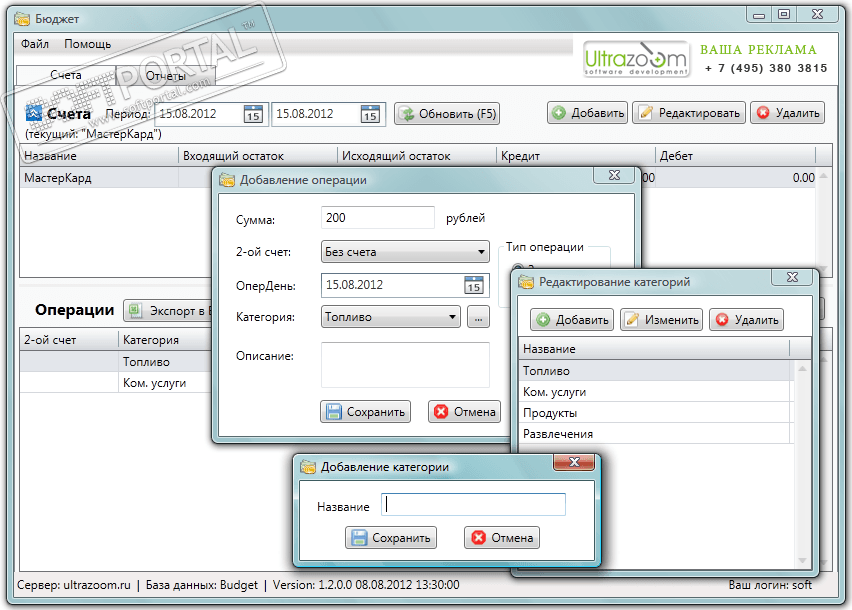Screen dimensions: 852x610
Task: Expand the 2-ой счет dropdown
Action: click(x=405, y=252)
